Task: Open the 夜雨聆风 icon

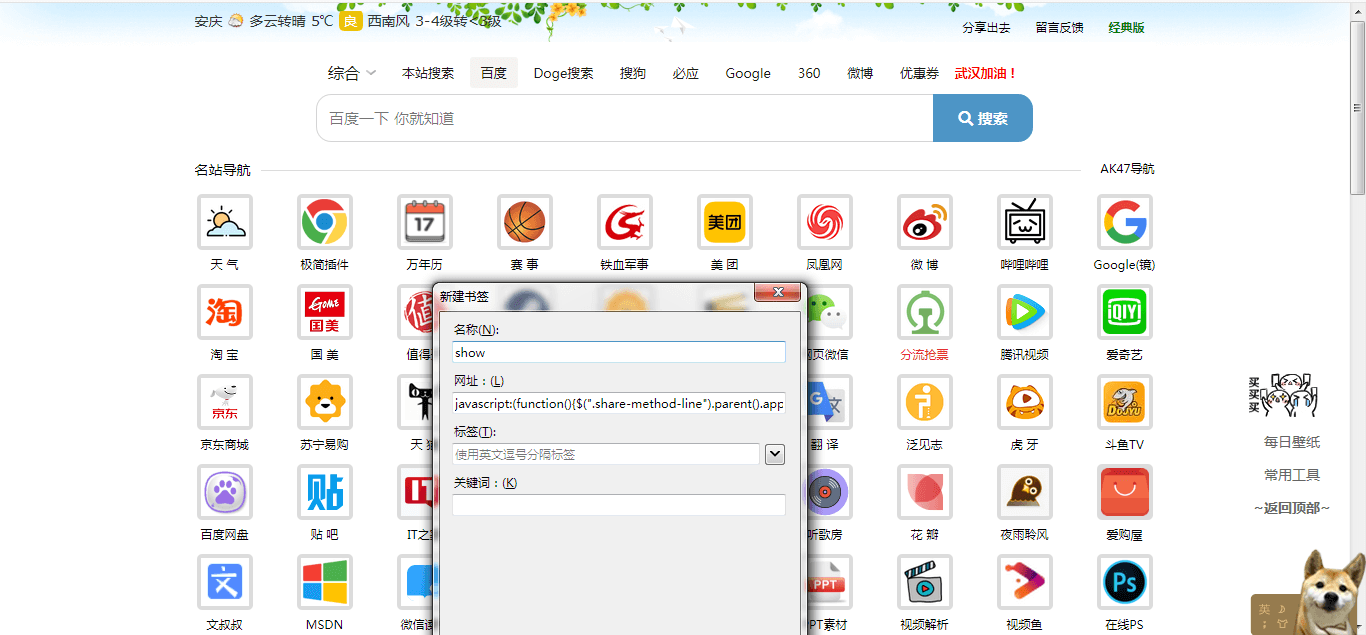Action: (1025, 492)
